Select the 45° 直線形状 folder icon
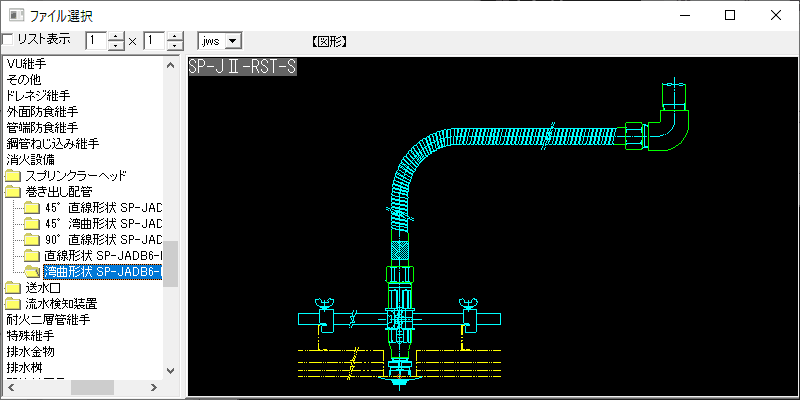800x400 pixels. (32, 207)
